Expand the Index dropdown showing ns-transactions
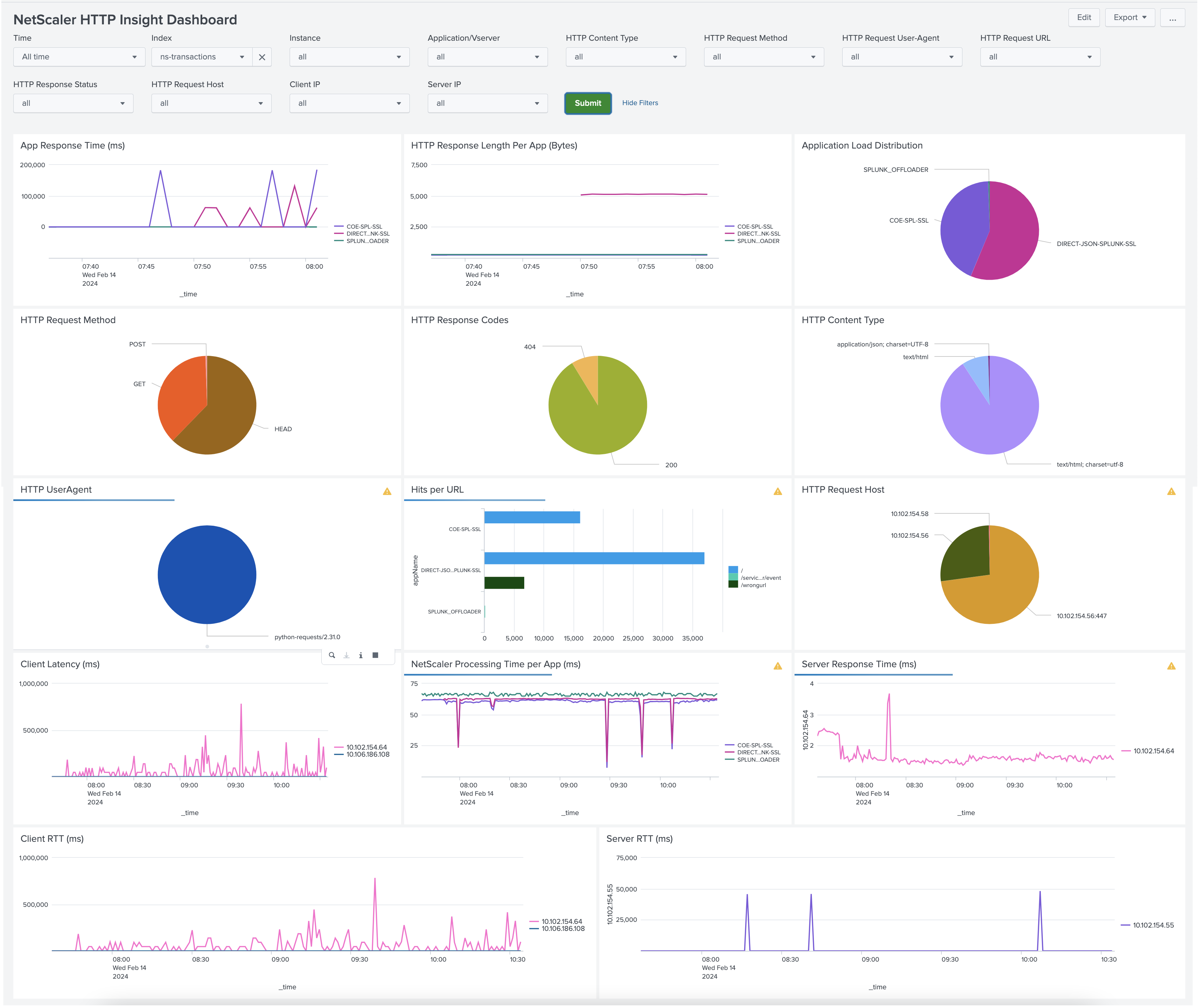The width and height of the screenshot is (1200, 1008). 202,57
